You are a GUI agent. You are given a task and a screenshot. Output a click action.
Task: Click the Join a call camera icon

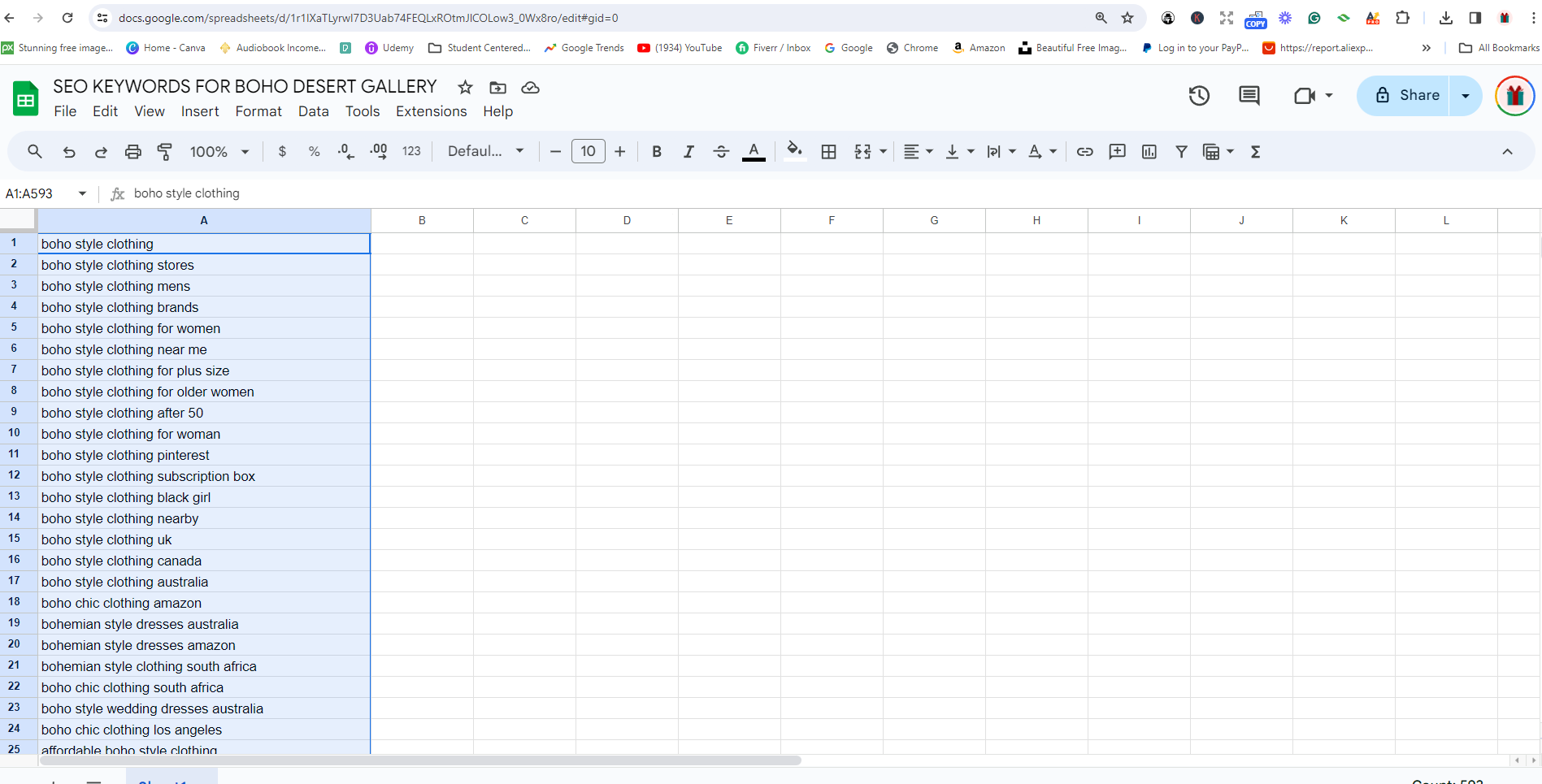coord(1305,95)
